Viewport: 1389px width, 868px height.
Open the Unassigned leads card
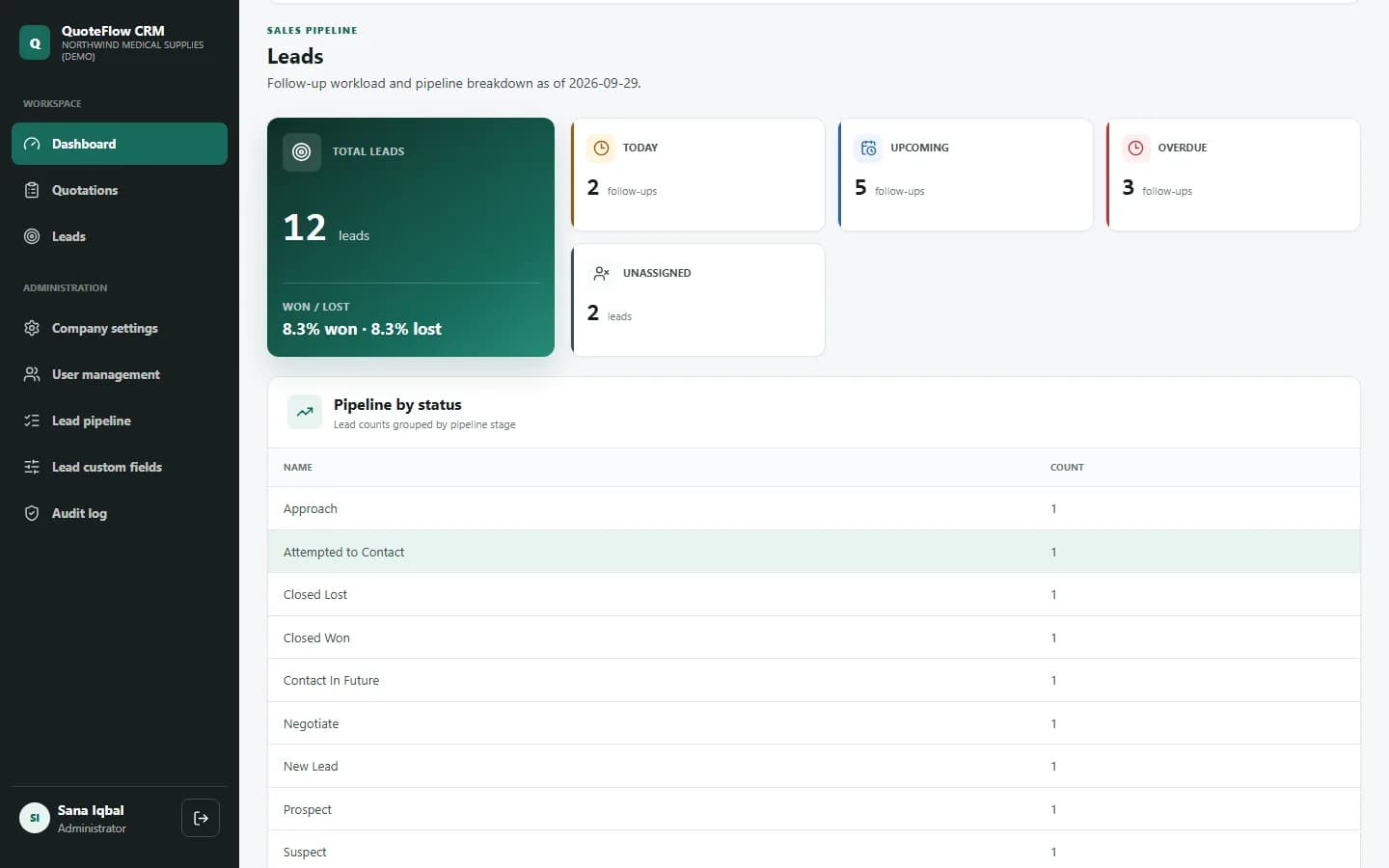[x=698, y=300]
